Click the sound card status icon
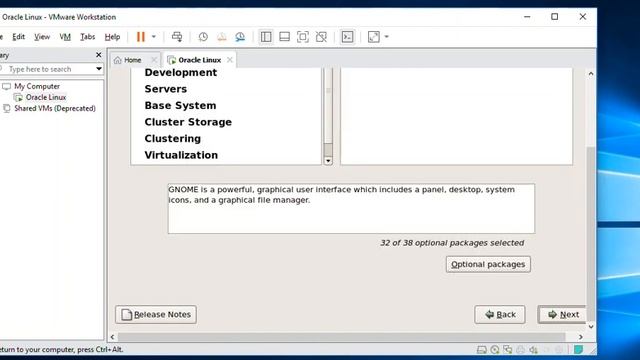The image size is (640, 360). click(x=533, y=349)
